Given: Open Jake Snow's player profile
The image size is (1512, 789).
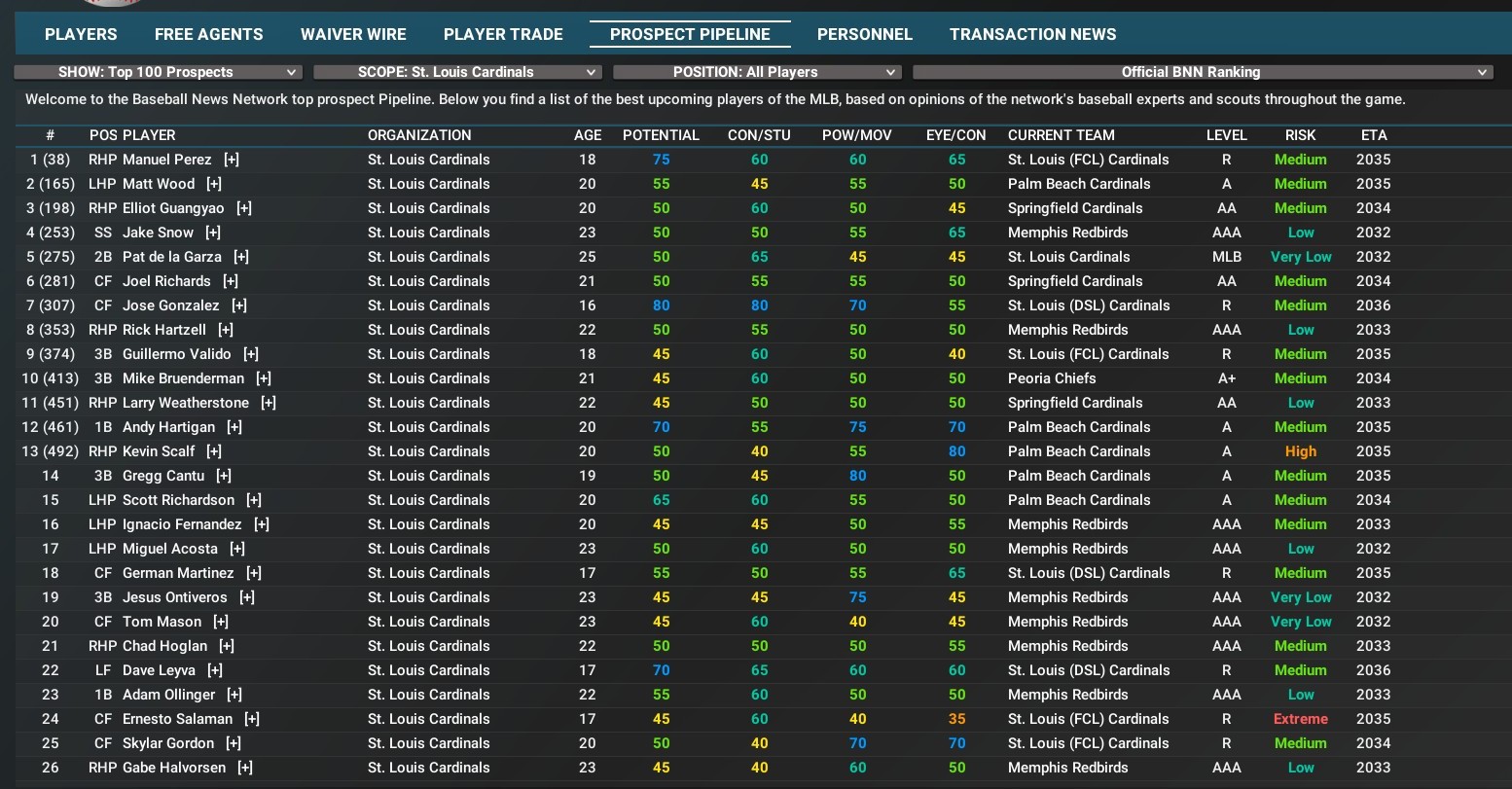Looking at the screenshot, I should click(158, 233).
